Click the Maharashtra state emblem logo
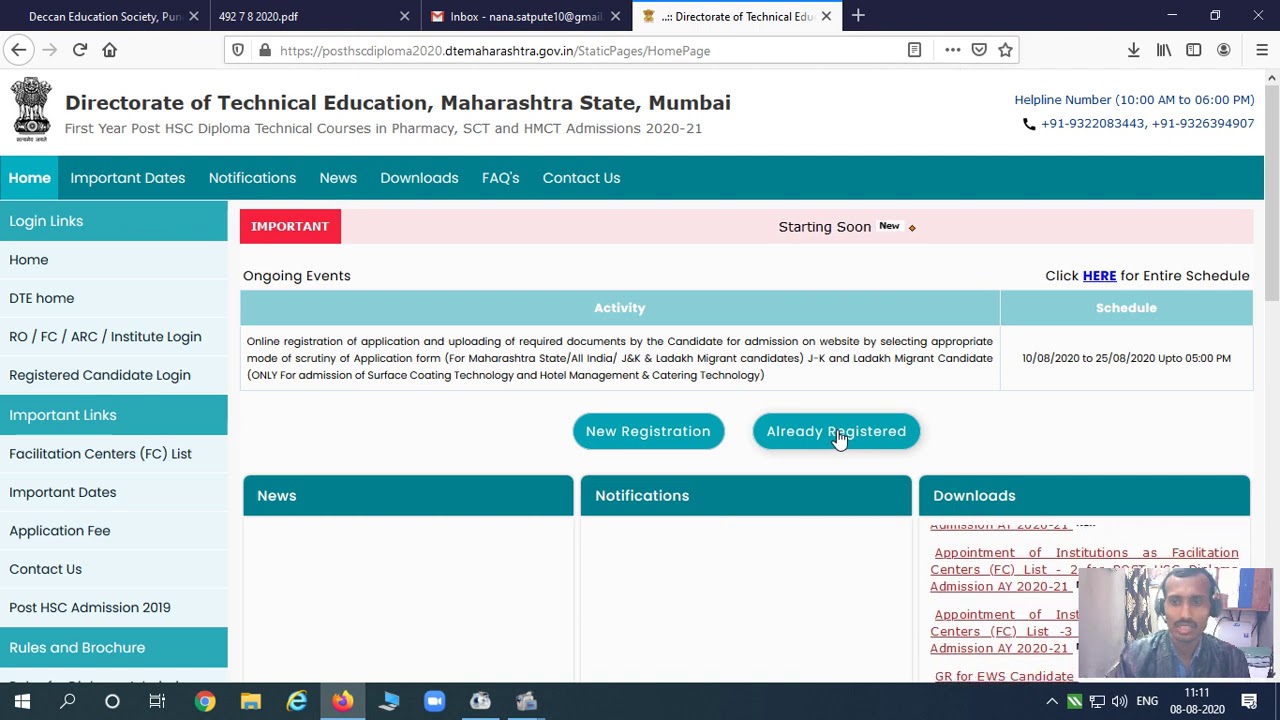 click(32, 109)
